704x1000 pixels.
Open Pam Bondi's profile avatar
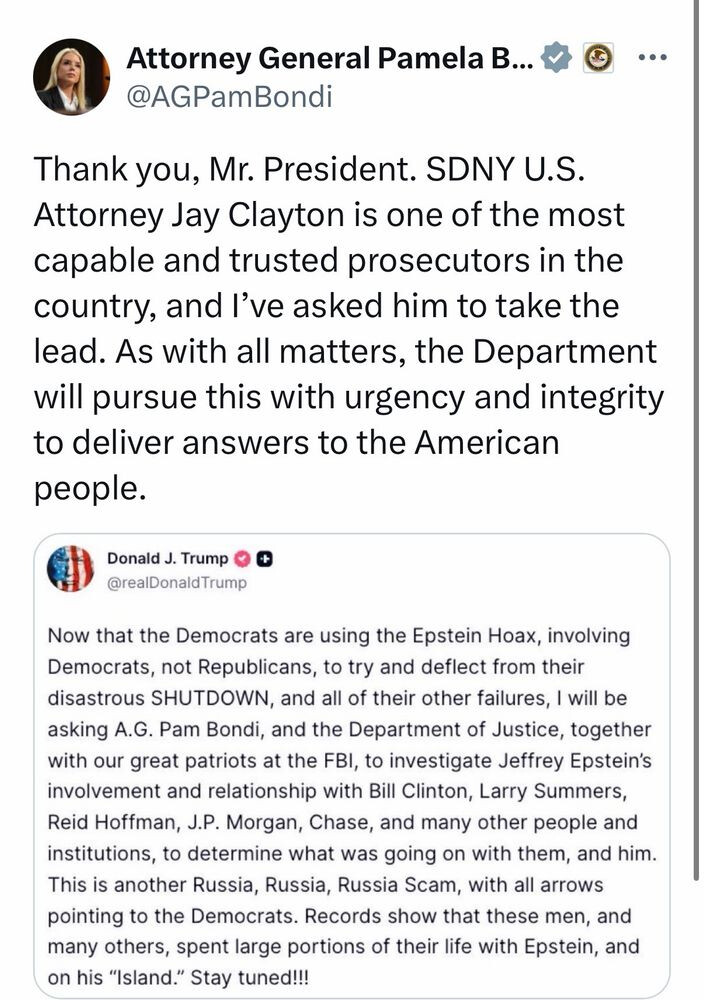tap(71, 76)
